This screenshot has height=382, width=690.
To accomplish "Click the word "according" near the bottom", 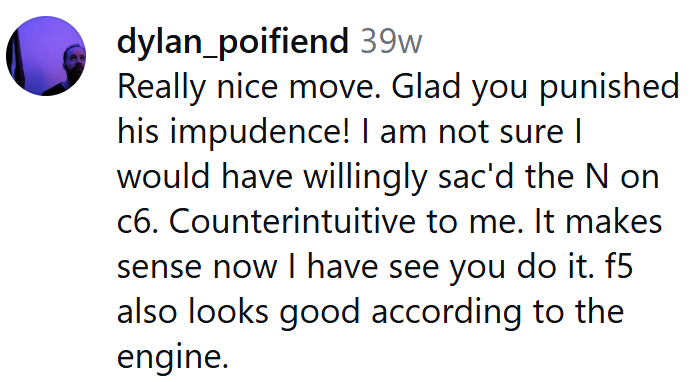I will [x=447, y=312].
